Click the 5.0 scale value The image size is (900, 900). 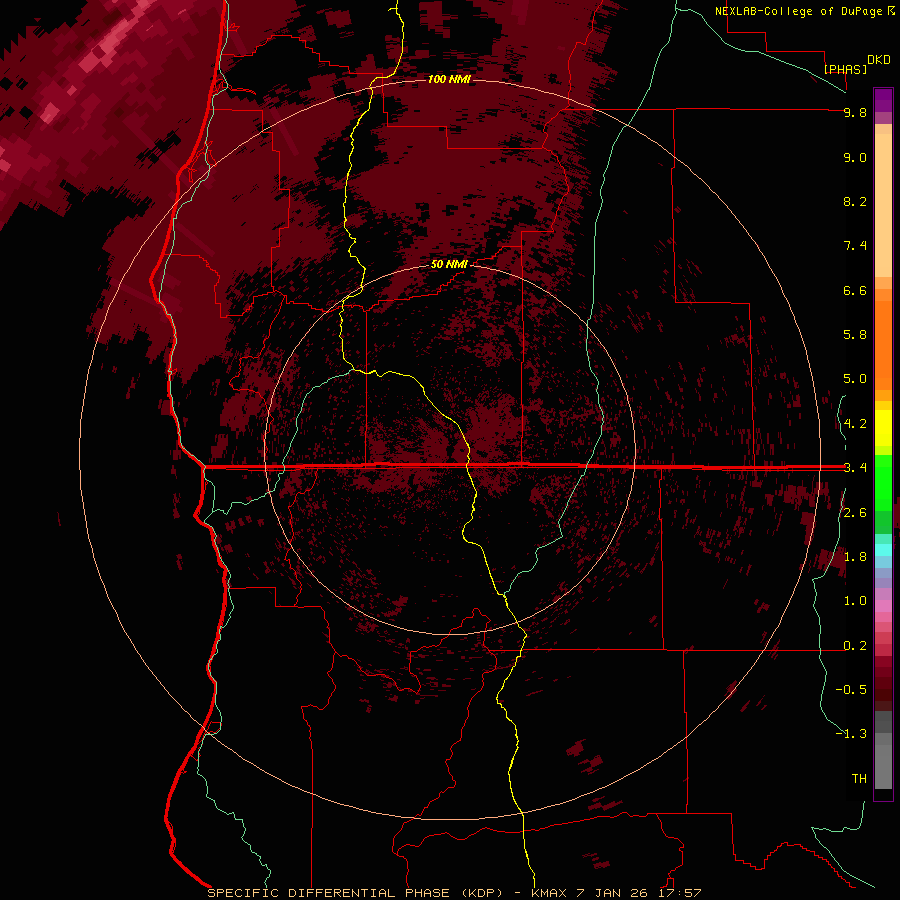[855, 379]
